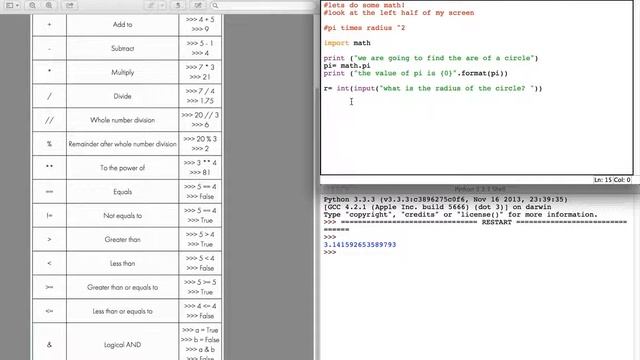Click the 'pi= math.pi' code line
This screenshot has height=360, width=640.
coord(347,66)
